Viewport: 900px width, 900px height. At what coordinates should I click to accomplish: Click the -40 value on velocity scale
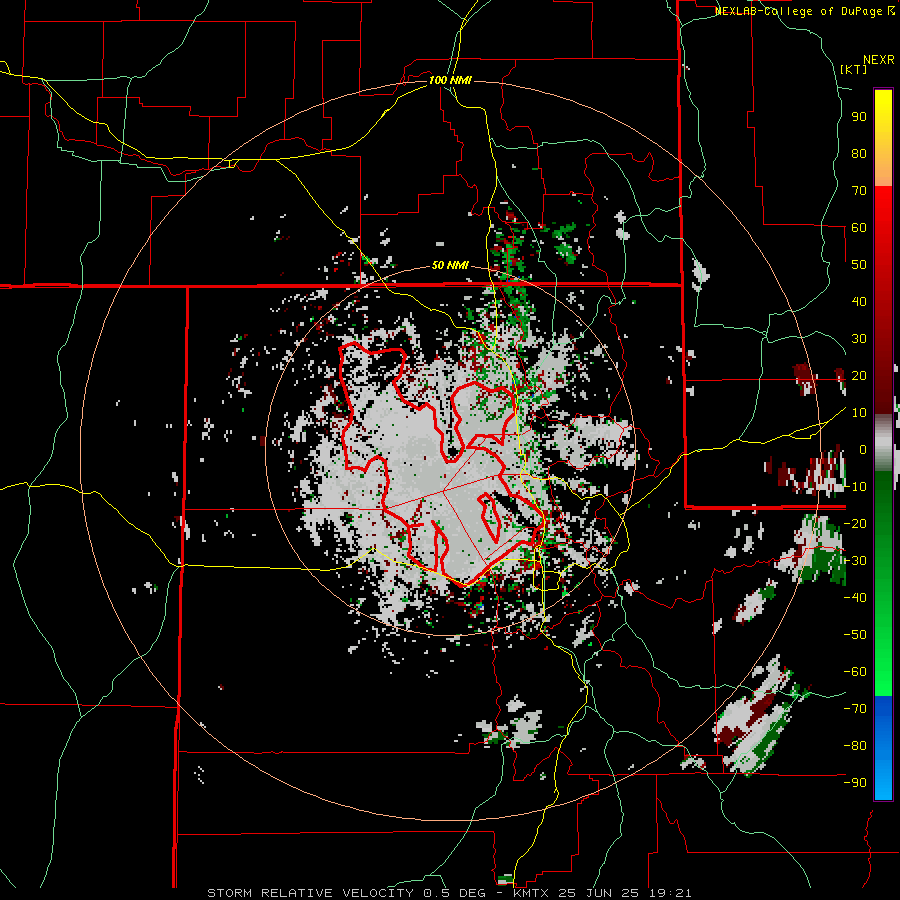[x=855, y=598]
